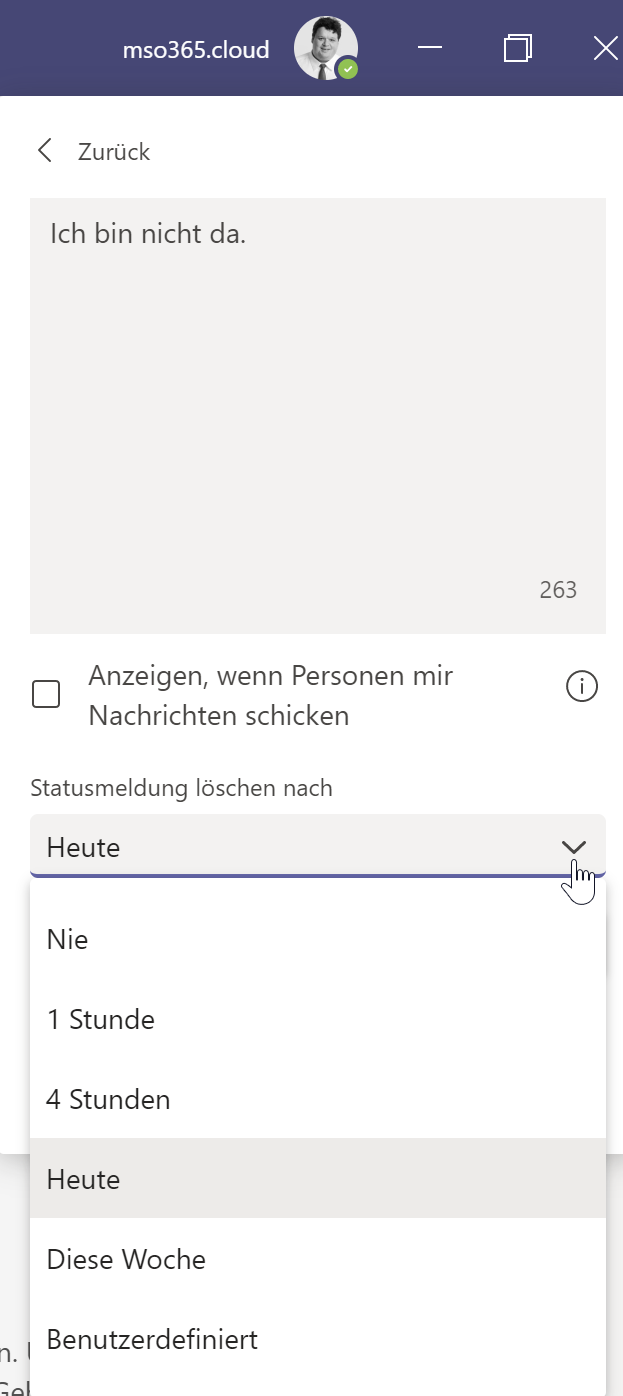
Task: Click the back chevron arrow icon
Action: pos(44,151)
